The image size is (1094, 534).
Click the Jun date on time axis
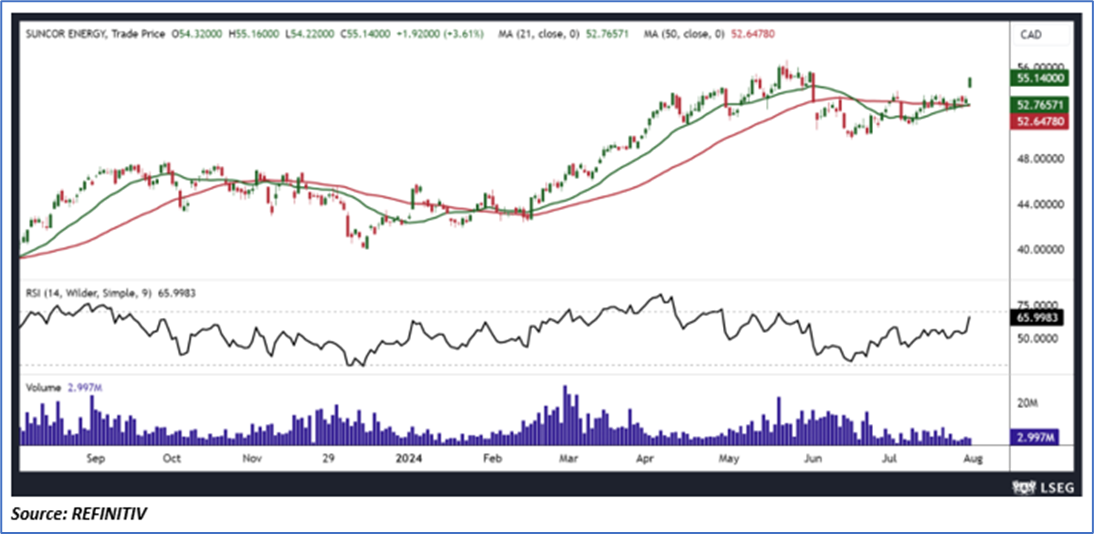[811, 459]
